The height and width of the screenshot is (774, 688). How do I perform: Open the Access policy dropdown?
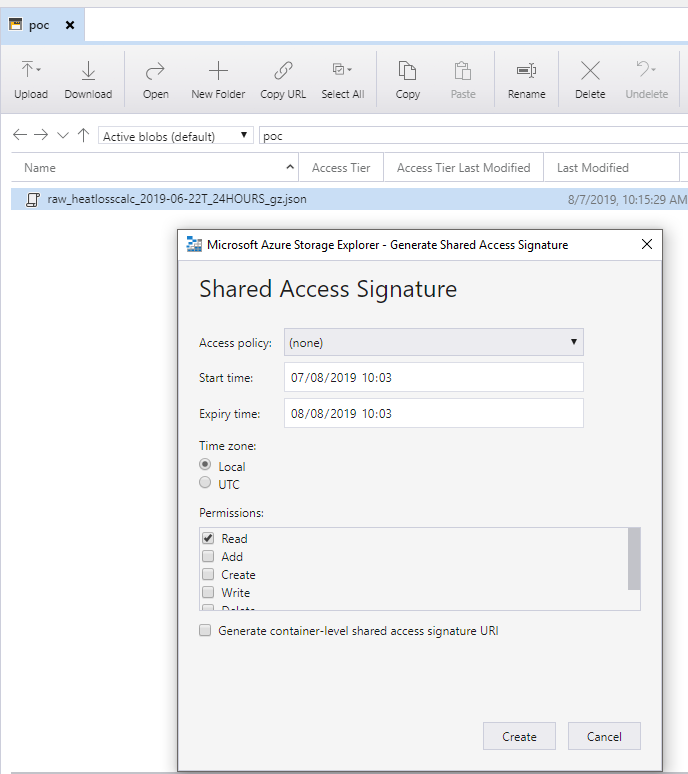pyautogui.click(x=434, y=342)
